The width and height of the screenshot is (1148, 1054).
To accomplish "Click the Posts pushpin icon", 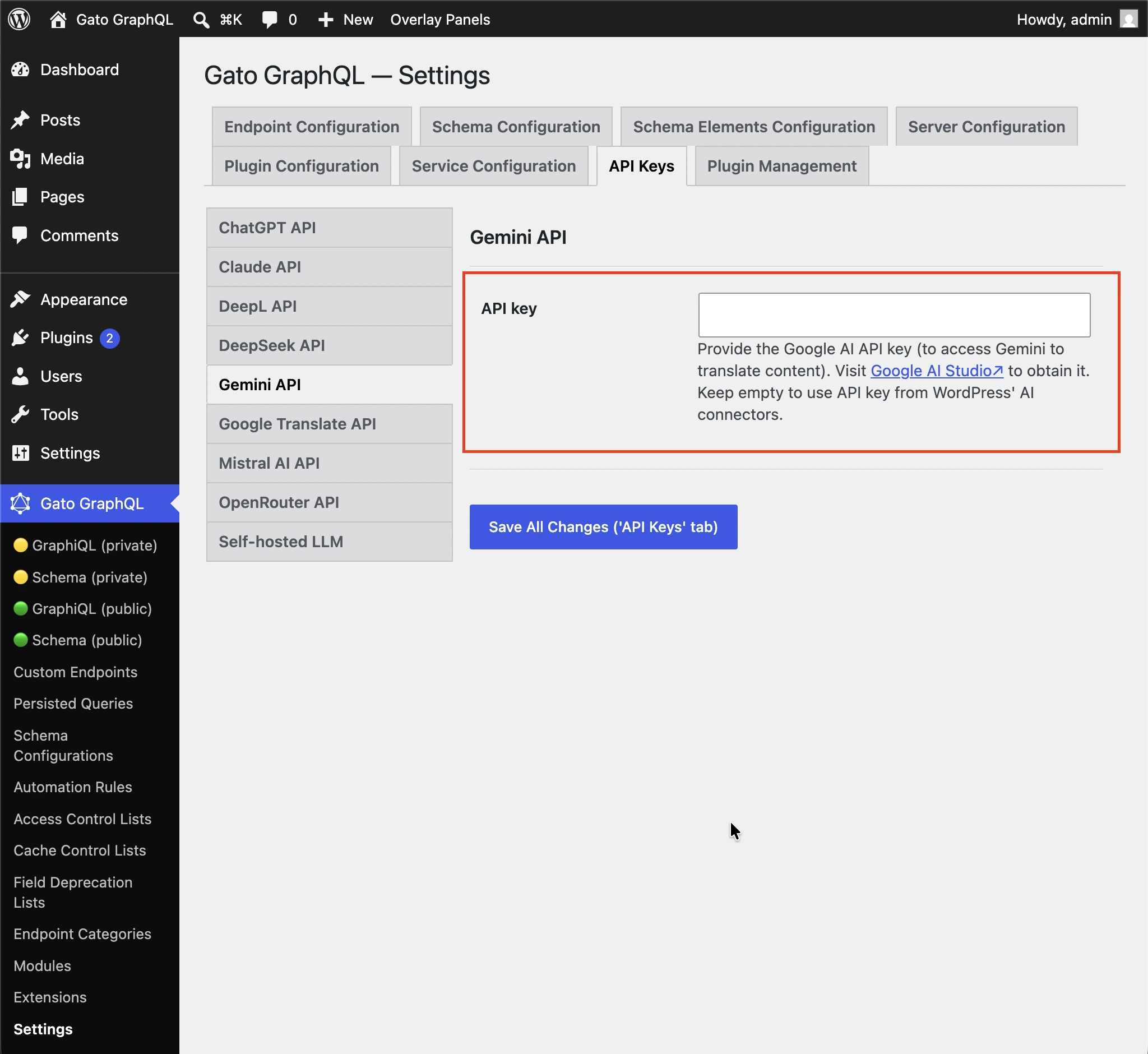I will tap(21, 120).
